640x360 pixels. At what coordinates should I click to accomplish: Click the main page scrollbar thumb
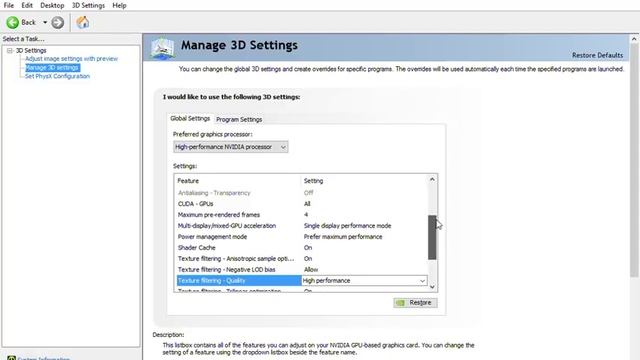634,160
